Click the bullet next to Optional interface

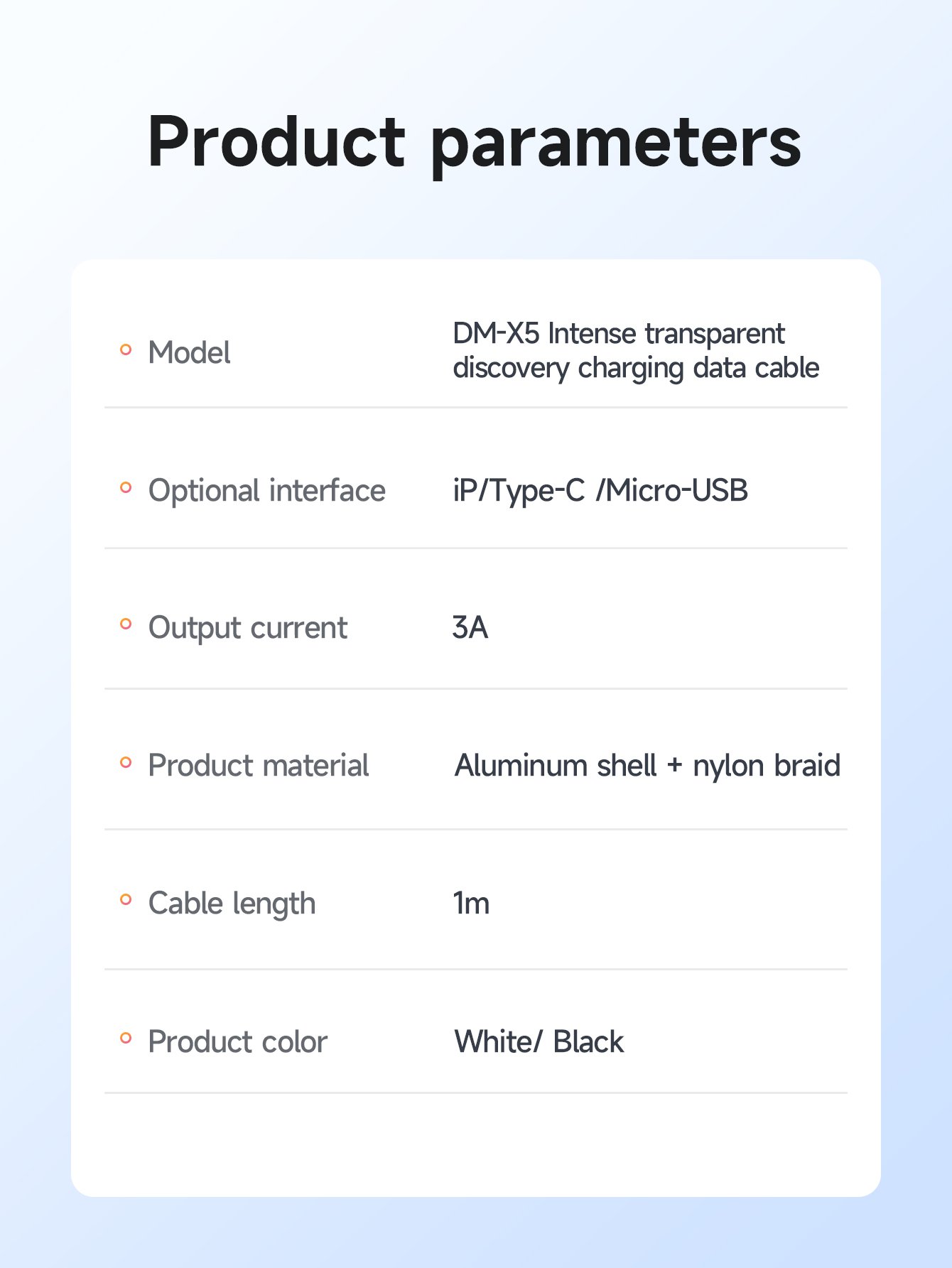126,487
